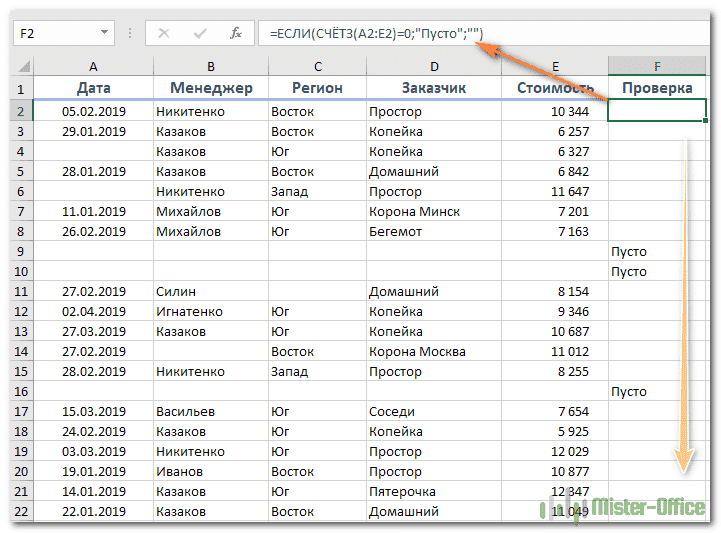Select the Игнатенко manager cell
Viewport: 721px width, 533px height.
click(210, 312)
